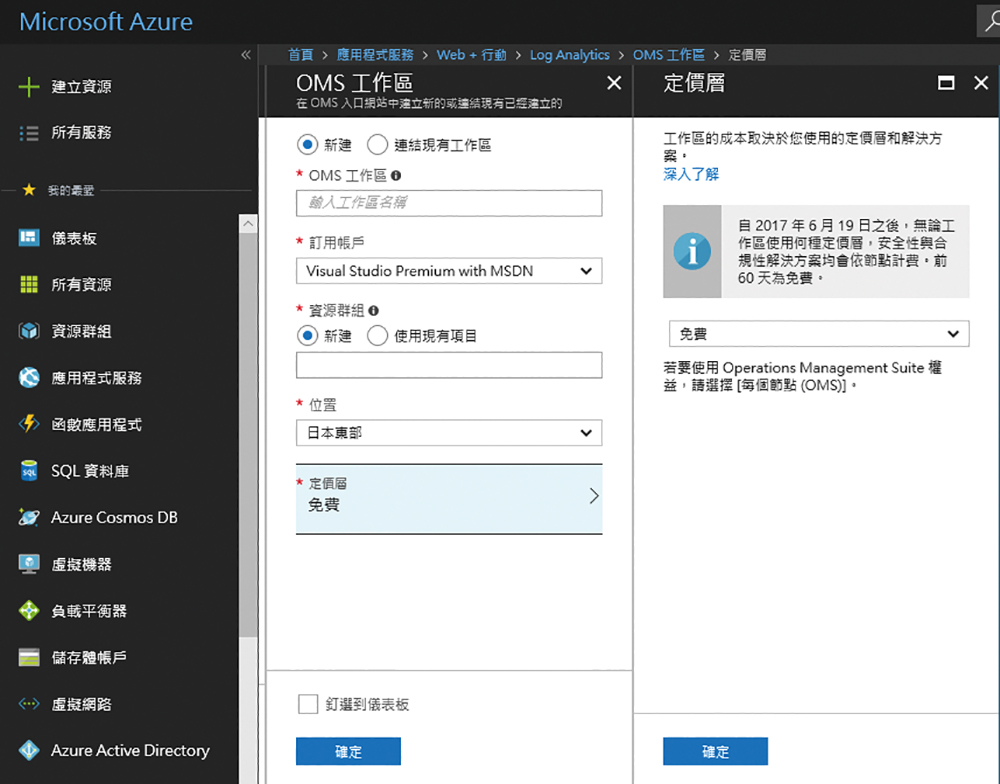This screenshot has height=784, width=1000.
Task: Confirm OMS workspace with OK button
Action: pos(348,751)
